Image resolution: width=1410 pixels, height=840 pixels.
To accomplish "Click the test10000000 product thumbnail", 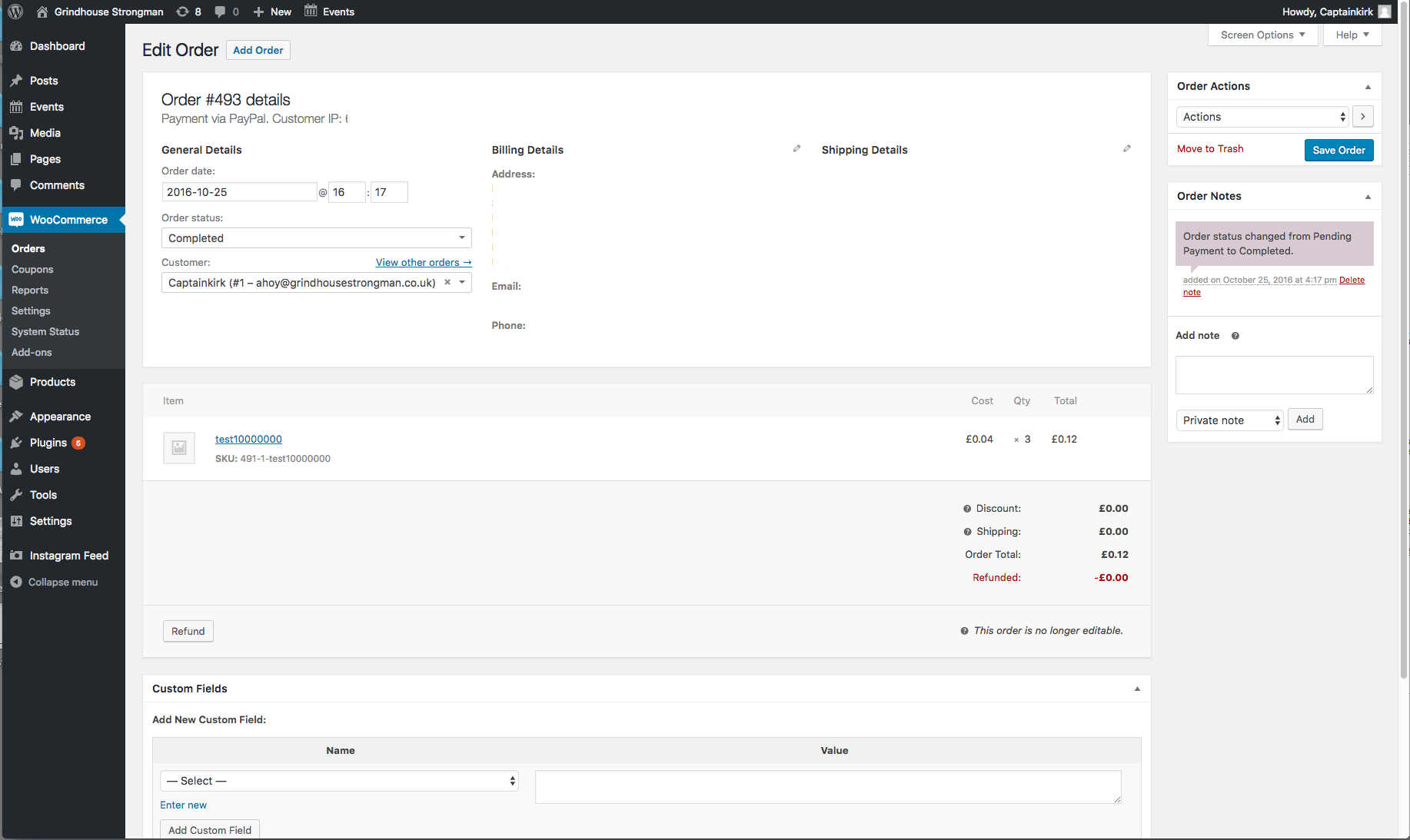I will click(x=179, y=448).
